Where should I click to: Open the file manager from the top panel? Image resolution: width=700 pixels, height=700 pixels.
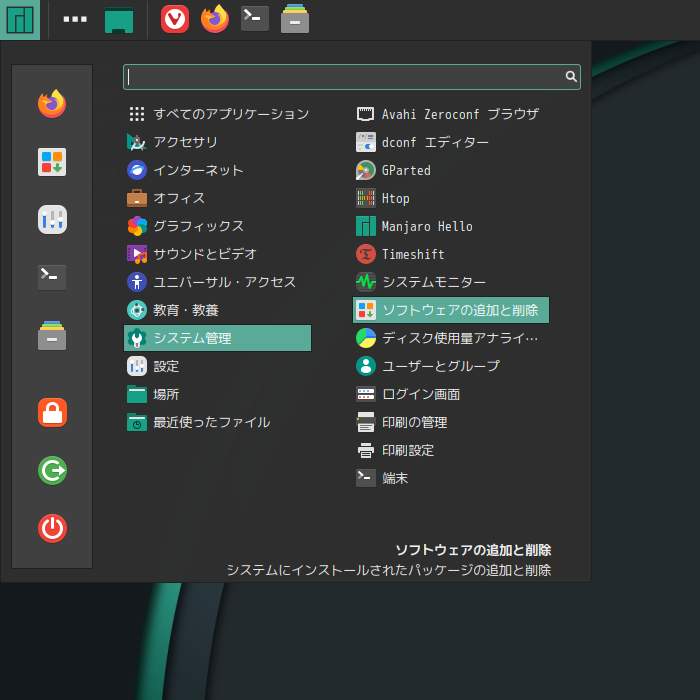coord(295,19)
